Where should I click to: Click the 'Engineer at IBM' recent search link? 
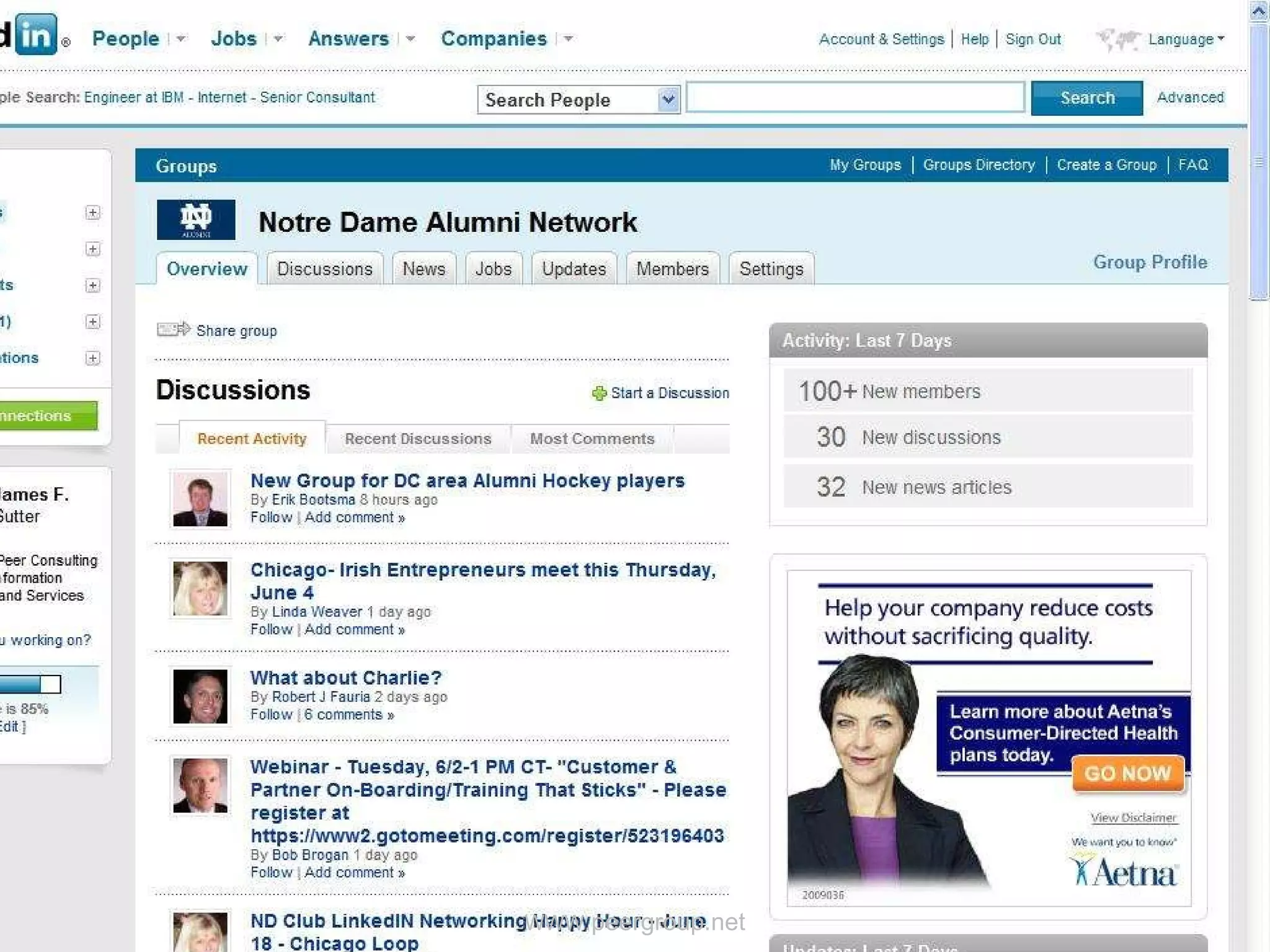(134, 97)
